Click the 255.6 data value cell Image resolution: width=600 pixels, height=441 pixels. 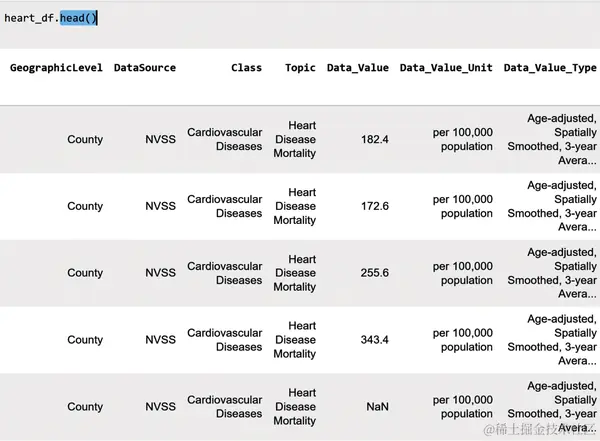click(375, 273)
